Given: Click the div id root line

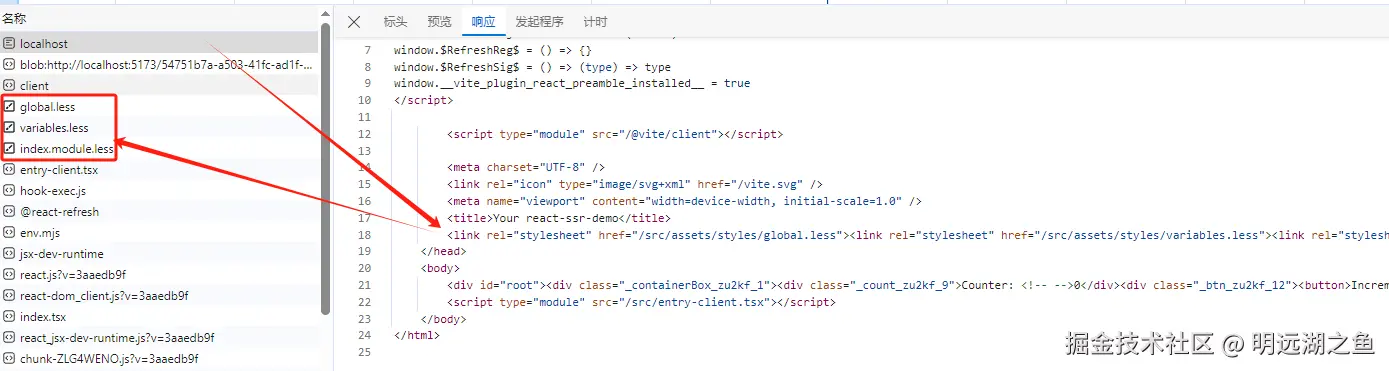Looking at the screenshot, I should (x=917, y=285).
